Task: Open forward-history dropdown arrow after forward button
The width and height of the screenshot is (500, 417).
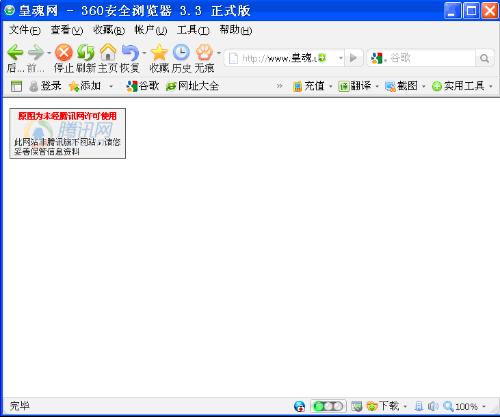Action: click(49, 53)
